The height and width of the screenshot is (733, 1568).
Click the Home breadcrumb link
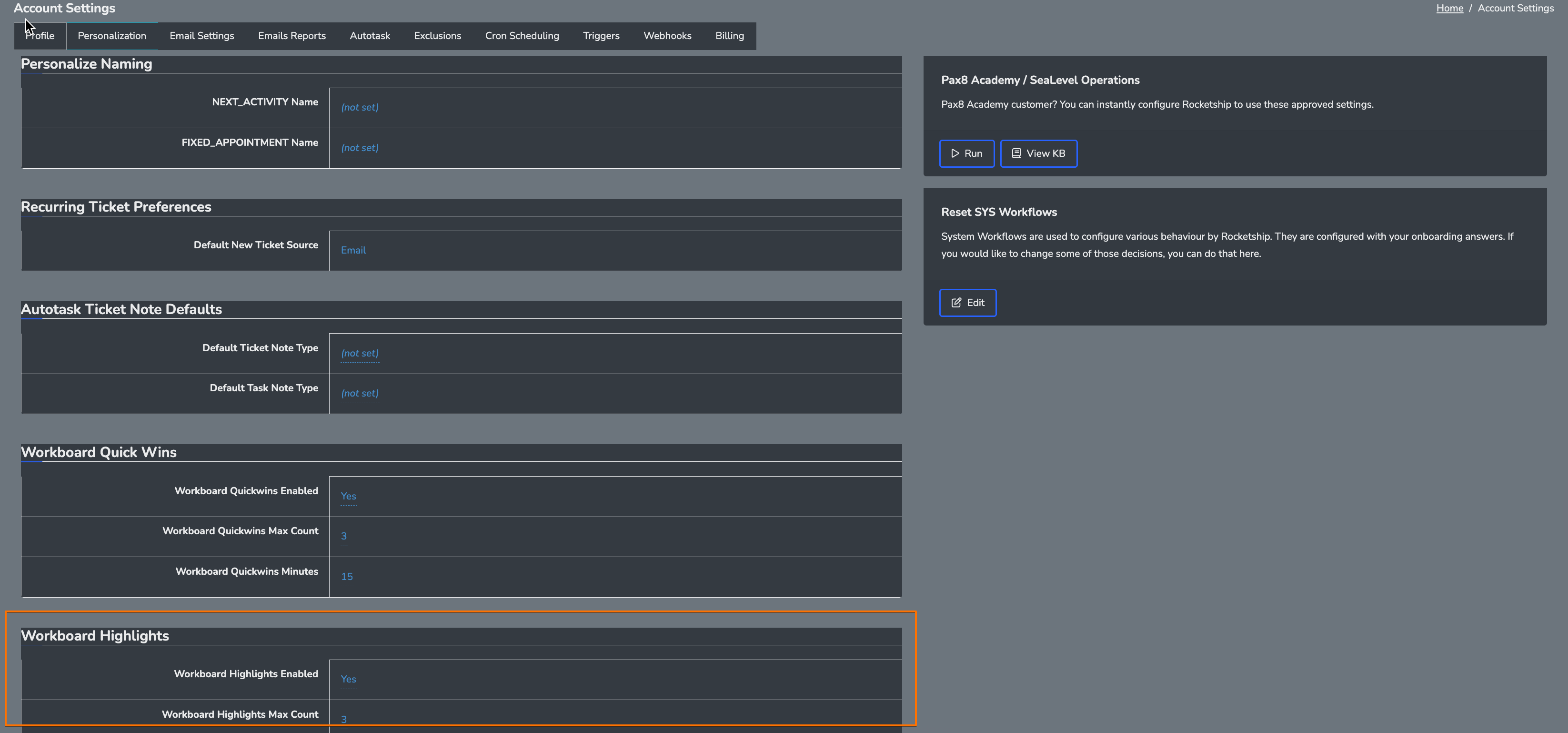coord(1449,9)
